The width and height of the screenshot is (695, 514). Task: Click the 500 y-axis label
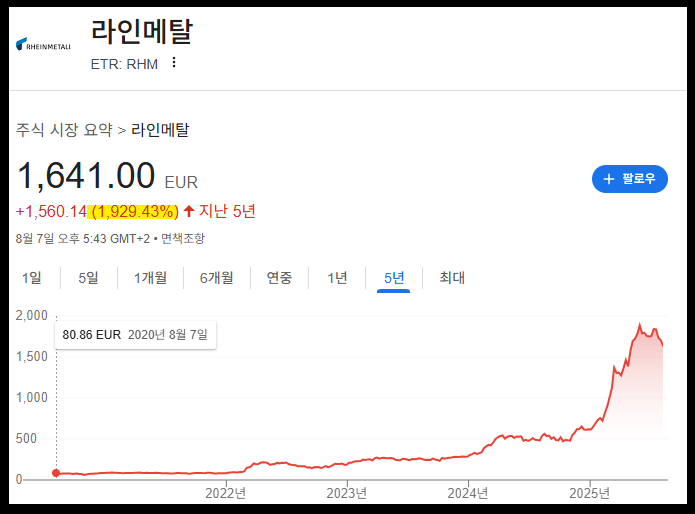[26, 439]
